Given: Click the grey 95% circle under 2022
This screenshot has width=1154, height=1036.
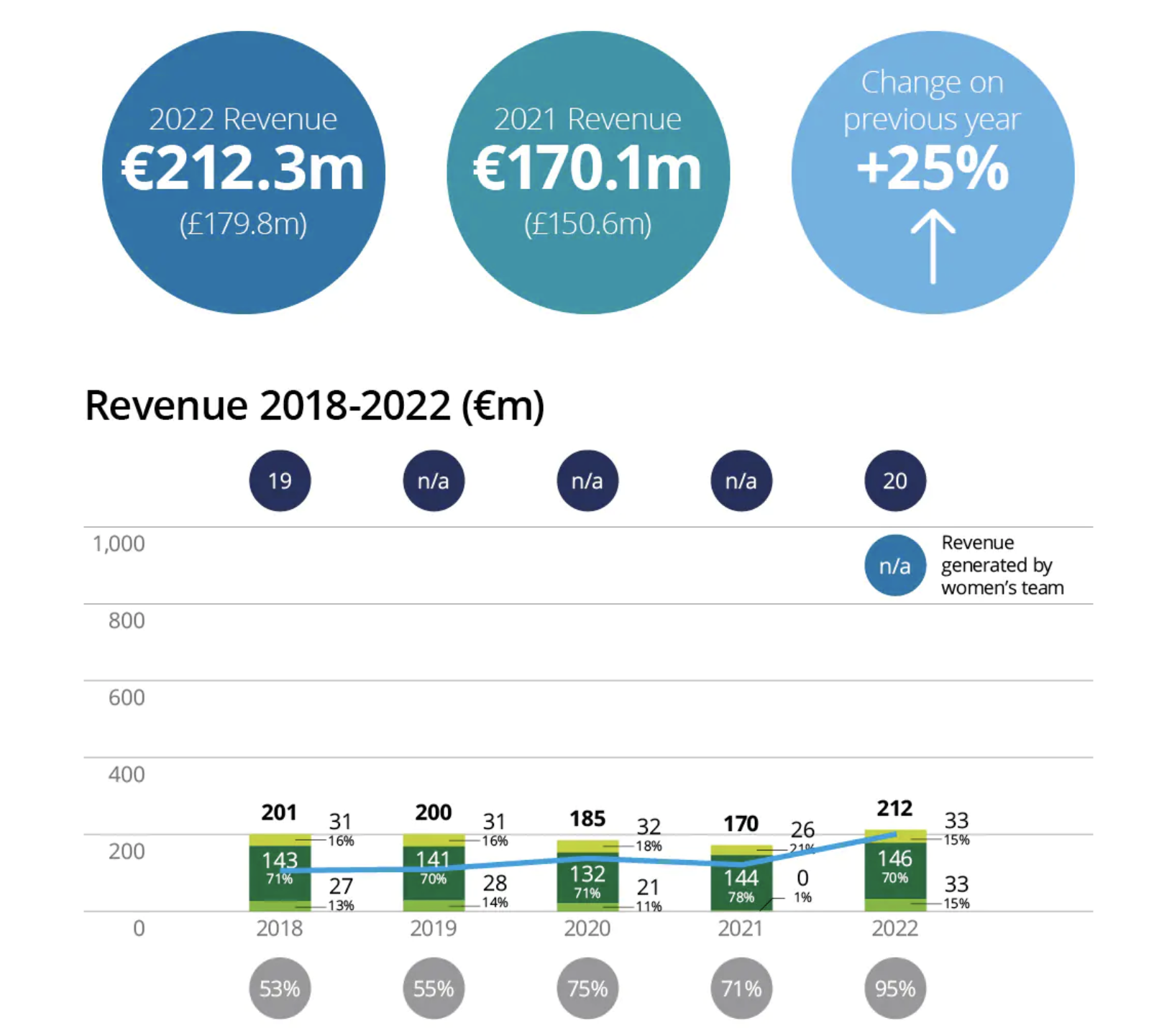Looking at the screenshot, I should (x=894, y=988).
